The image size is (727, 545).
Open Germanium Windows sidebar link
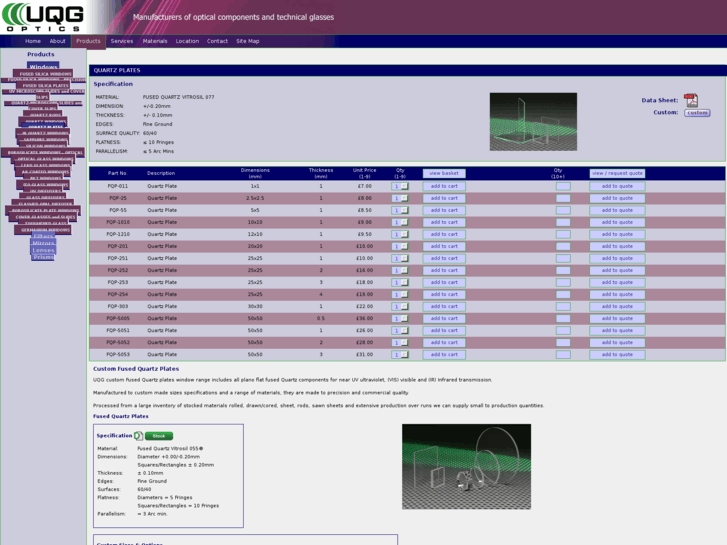pos(45,230)
